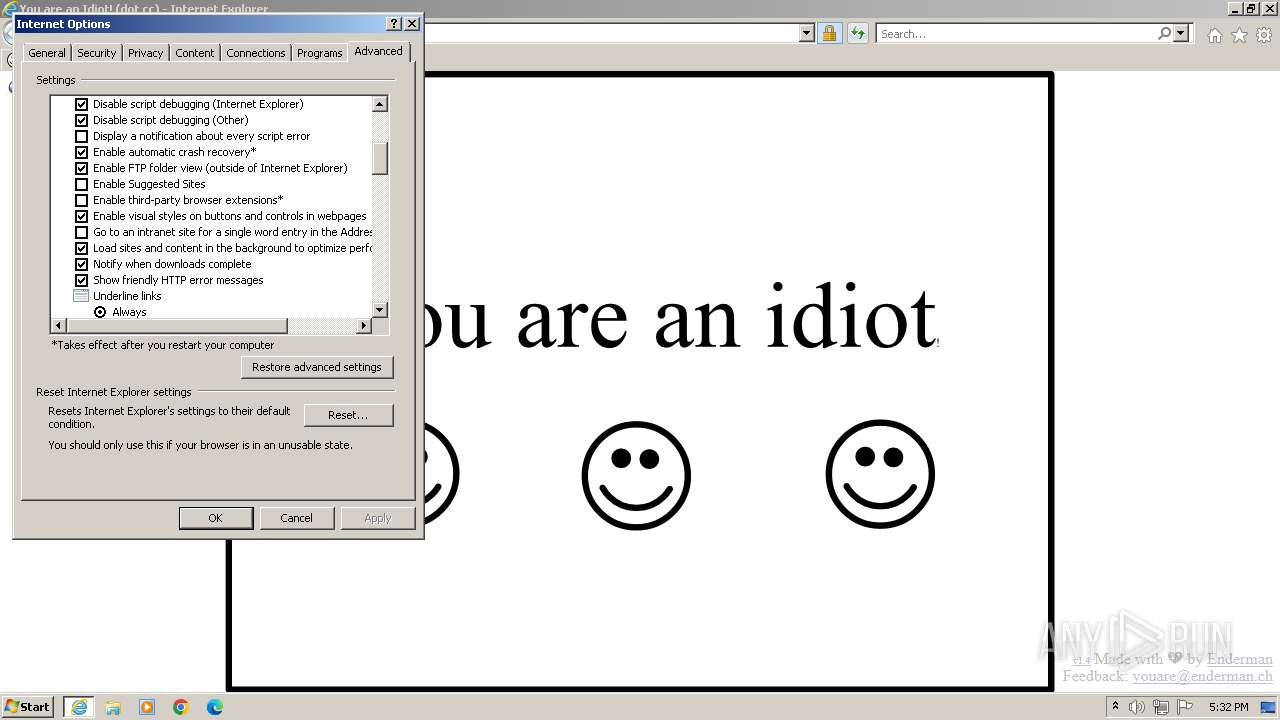
Task: Click the middle smiley face on the page
Action: 636,475
